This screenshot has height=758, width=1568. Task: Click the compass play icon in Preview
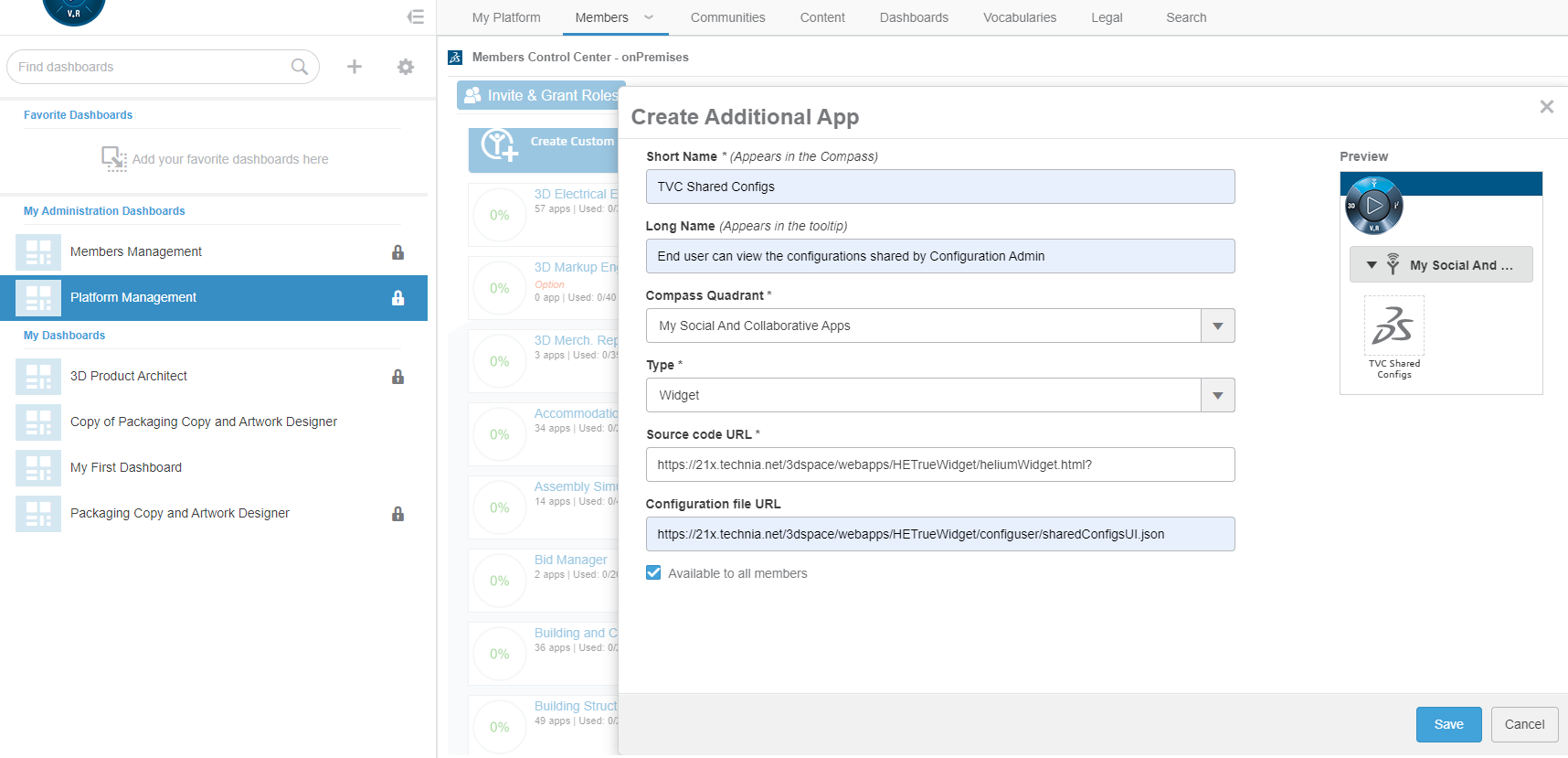[x=1373, y=206]
